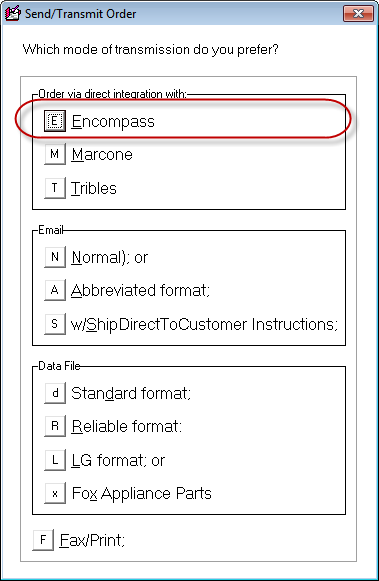This screenshot has height=581, width=379.
Task: Pick the A button for Abbreviated format
Action: (55, 290)
